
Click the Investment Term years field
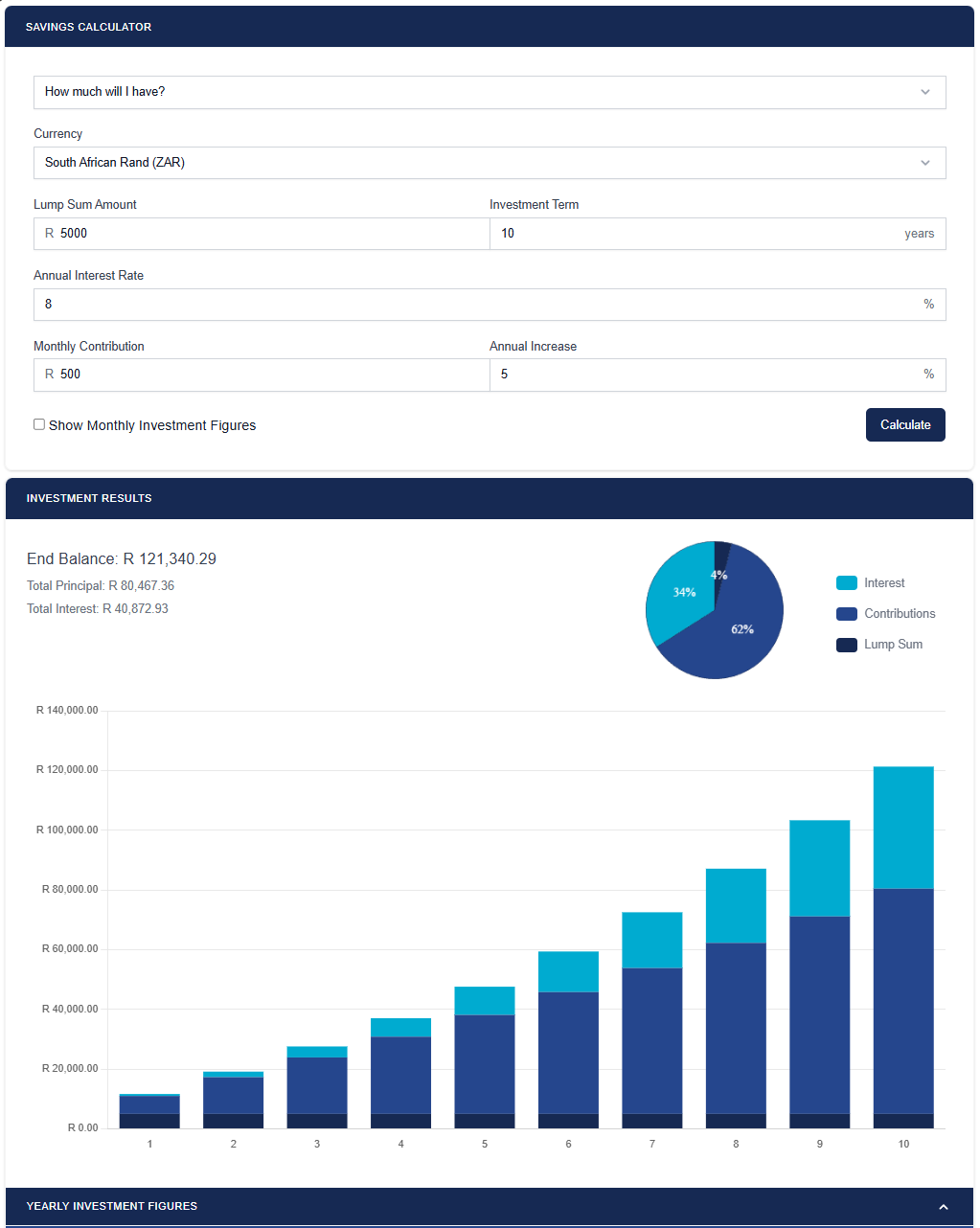[699, 234]
